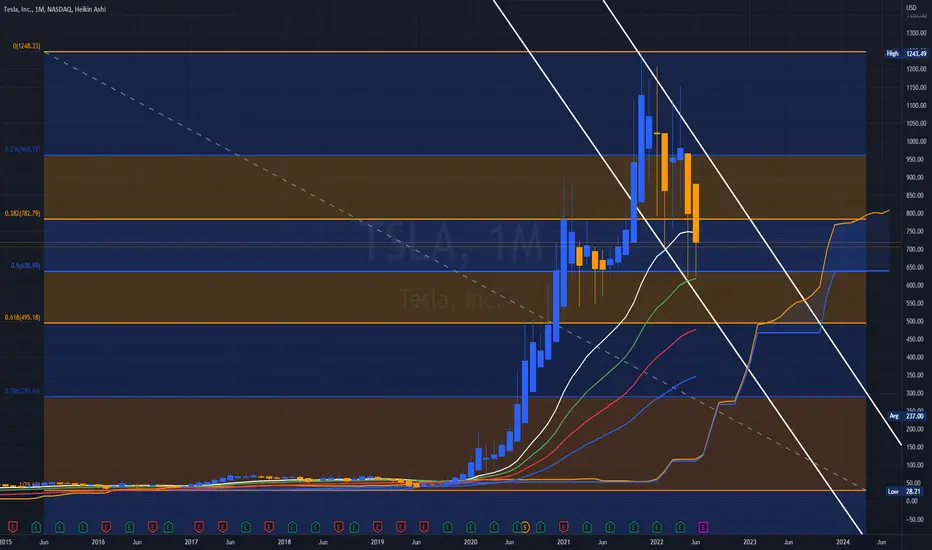
Task: Click the 2024 label on time axis
Action: pyautogui.click(x=843, y=542)
